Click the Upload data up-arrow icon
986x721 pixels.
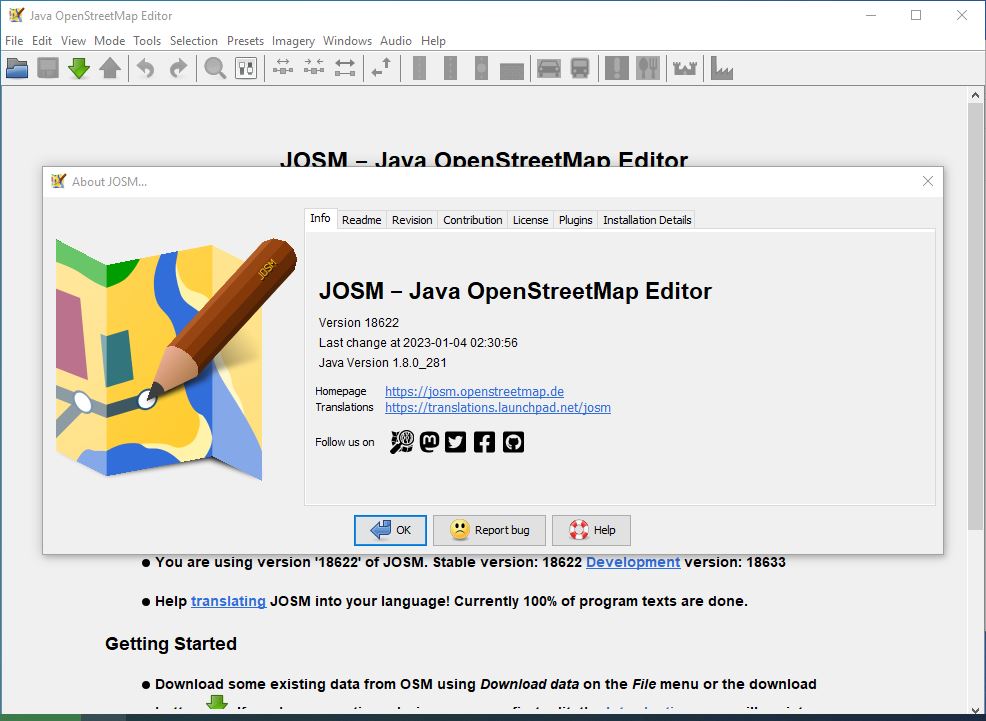tap(110, 68)
